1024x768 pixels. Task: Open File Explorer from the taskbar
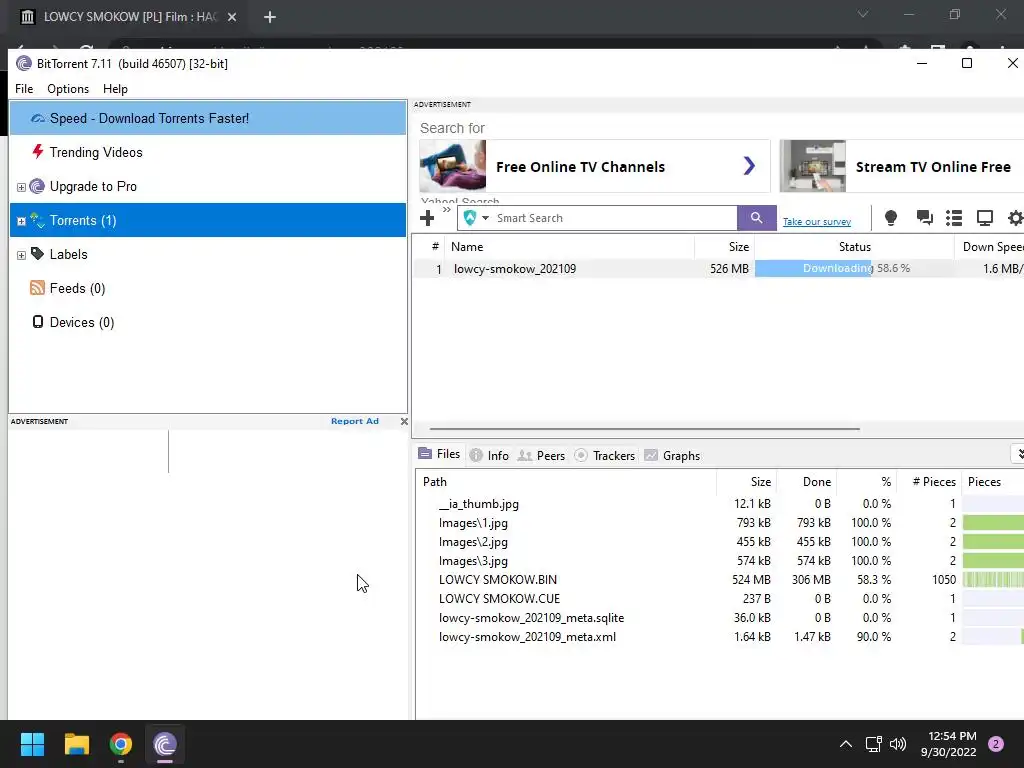click(76, 744)
